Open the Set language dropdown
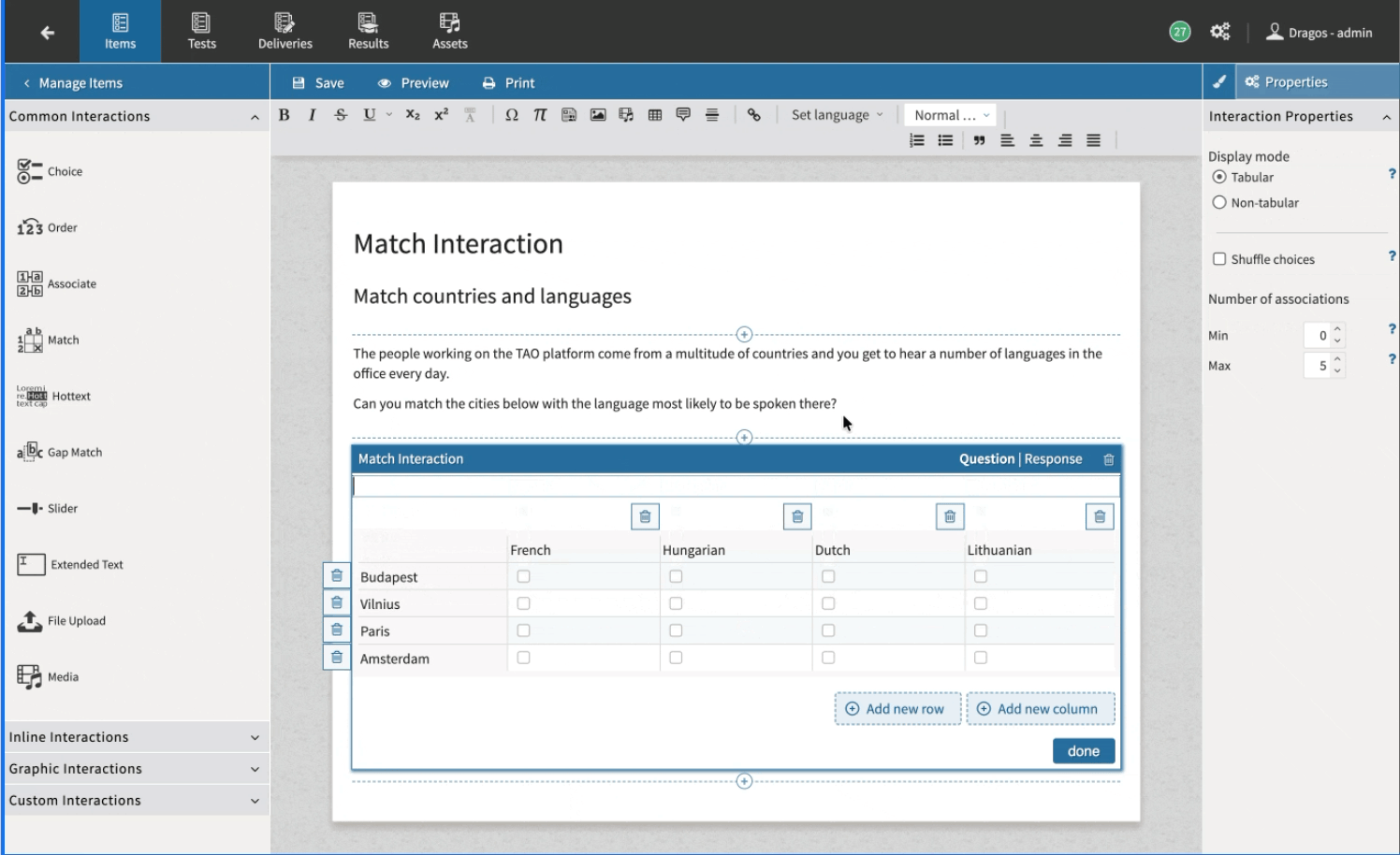This screenshot has height=855, width=1400. (838, 115)
